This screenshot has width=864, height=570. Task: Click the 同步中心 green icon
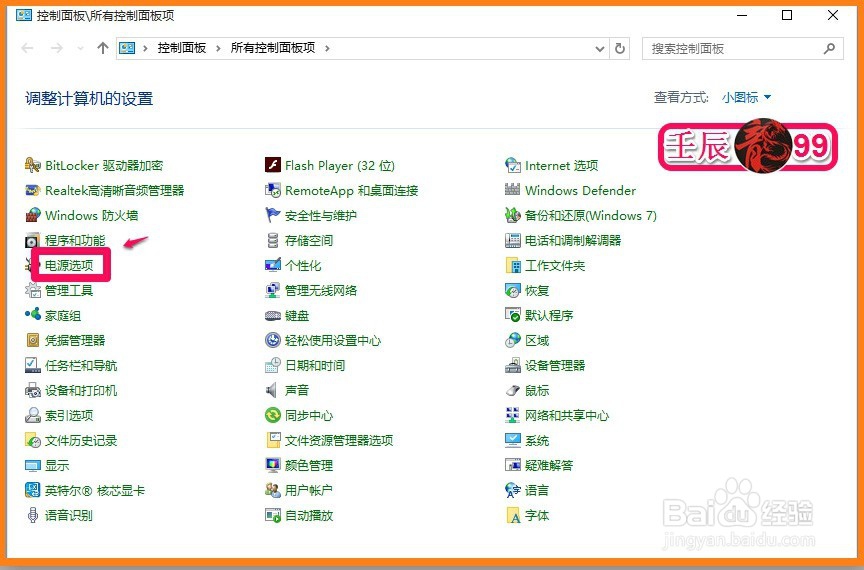pyautogui.click(x=273, y=415)
